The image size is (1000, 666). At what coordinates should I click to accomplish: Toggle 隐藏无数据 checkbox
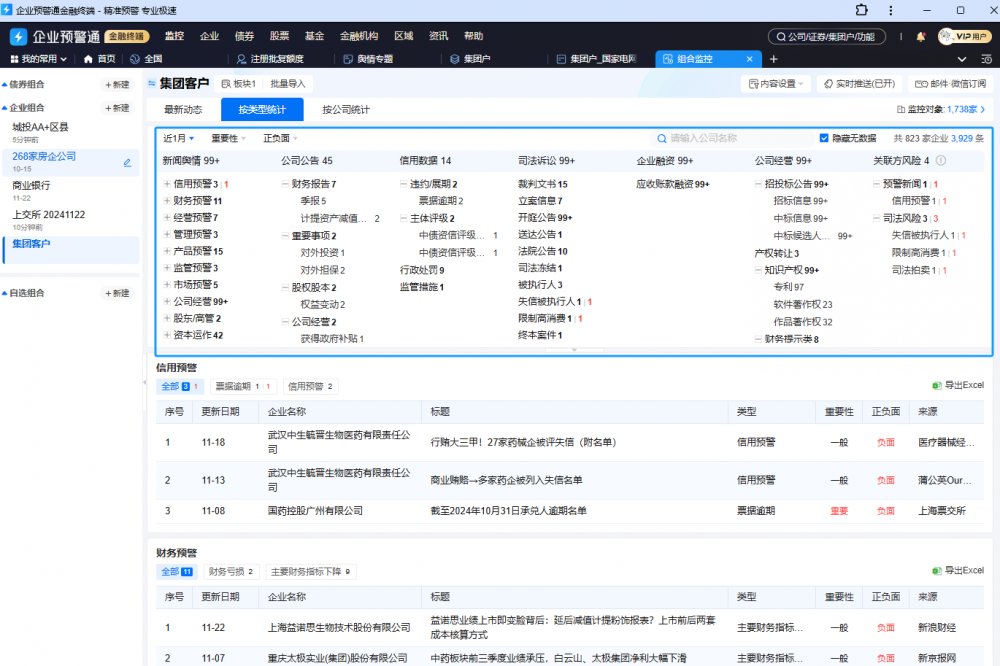coord(824,138)
